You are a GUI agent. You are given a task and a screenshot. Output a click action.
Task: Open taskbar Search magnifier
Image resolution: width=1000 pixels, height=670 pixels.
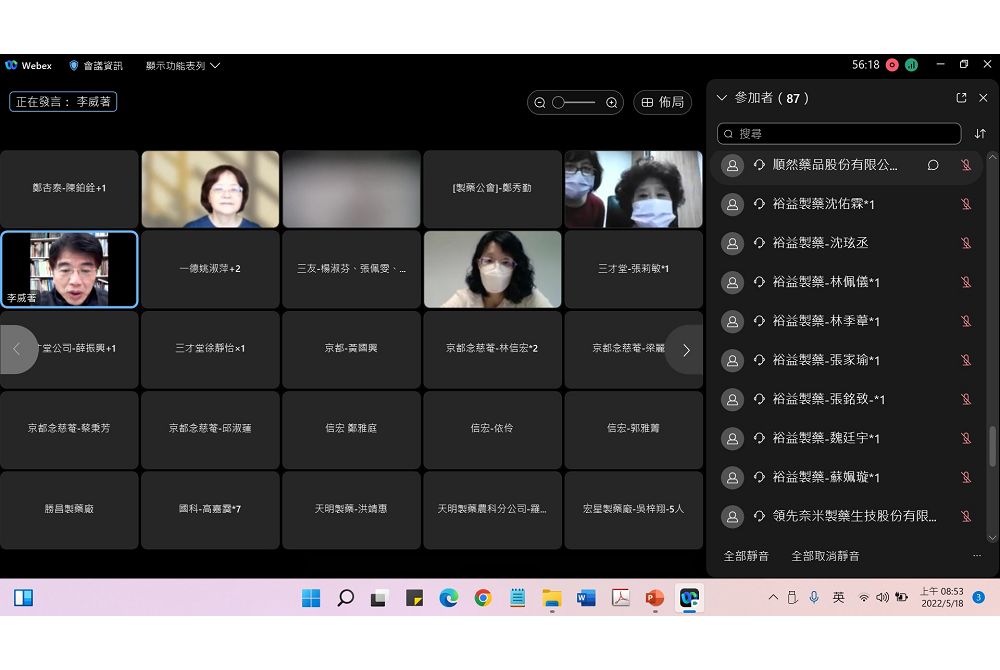point(346,598)
